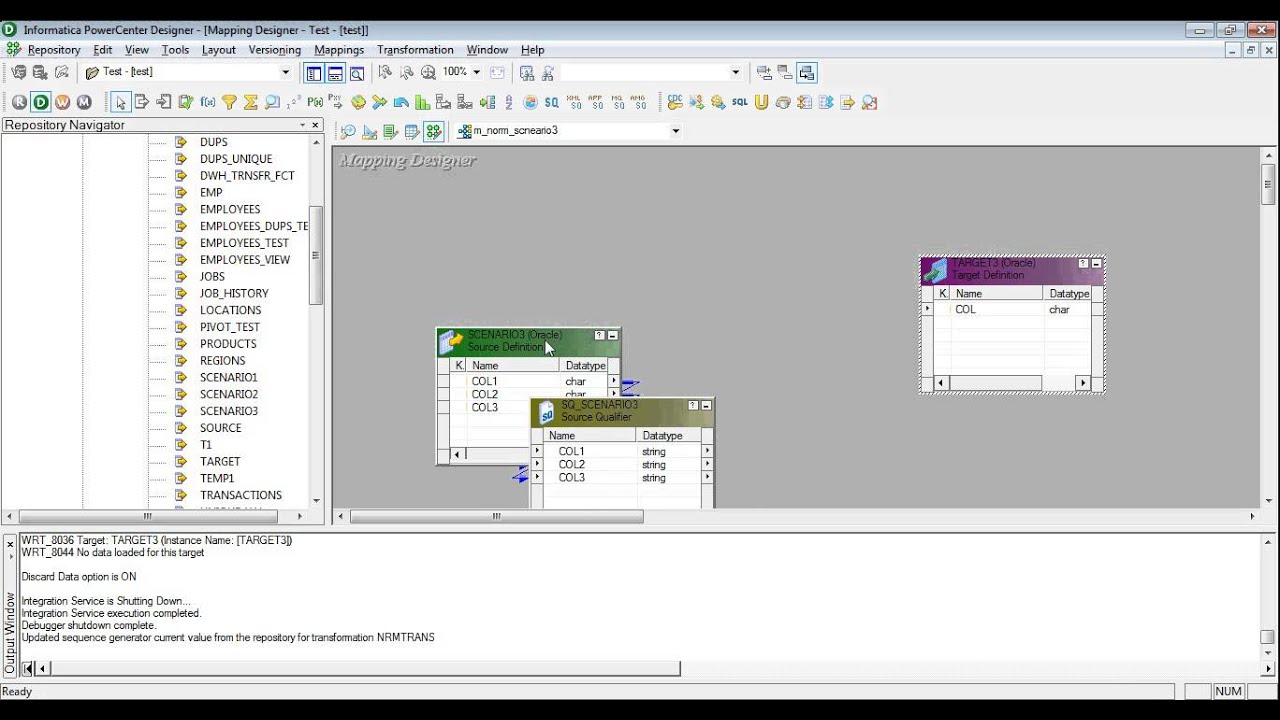Open the Repository menu
1280x720 pixels.
(54, 50)
